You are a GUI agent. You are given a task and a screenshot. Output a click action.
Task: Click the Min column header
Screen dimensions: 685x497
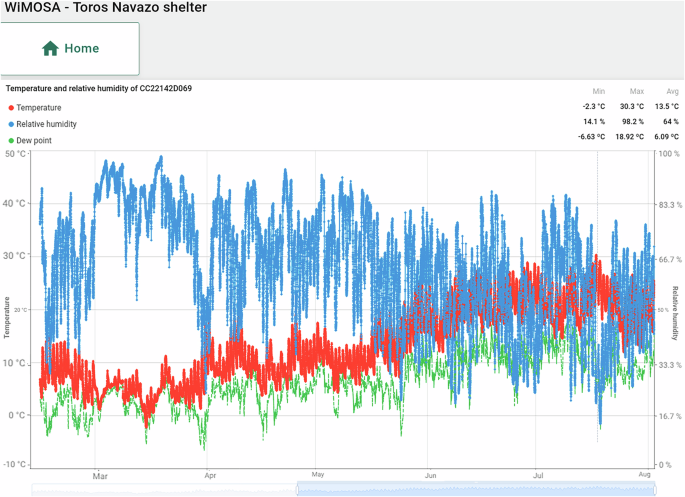[599, 91]
